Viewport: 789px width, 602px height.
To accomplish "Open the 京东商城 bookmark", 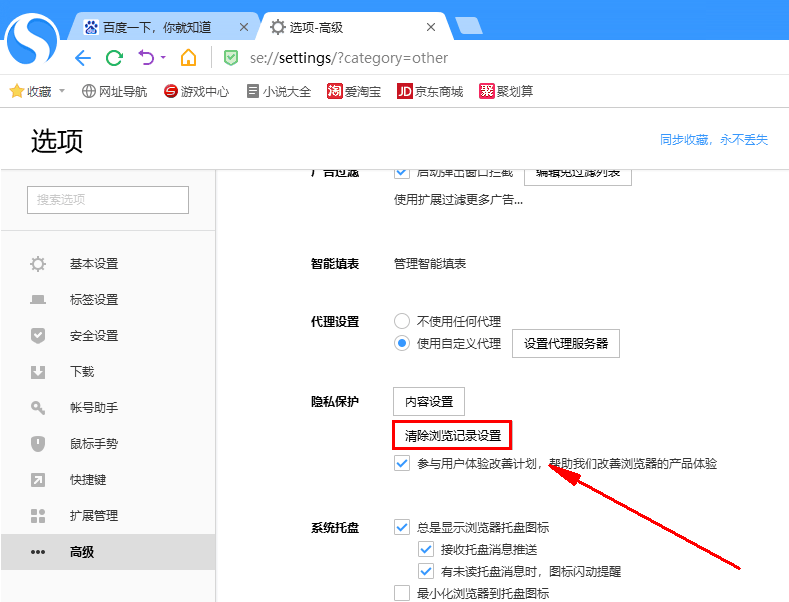I will tap(430, 91).
